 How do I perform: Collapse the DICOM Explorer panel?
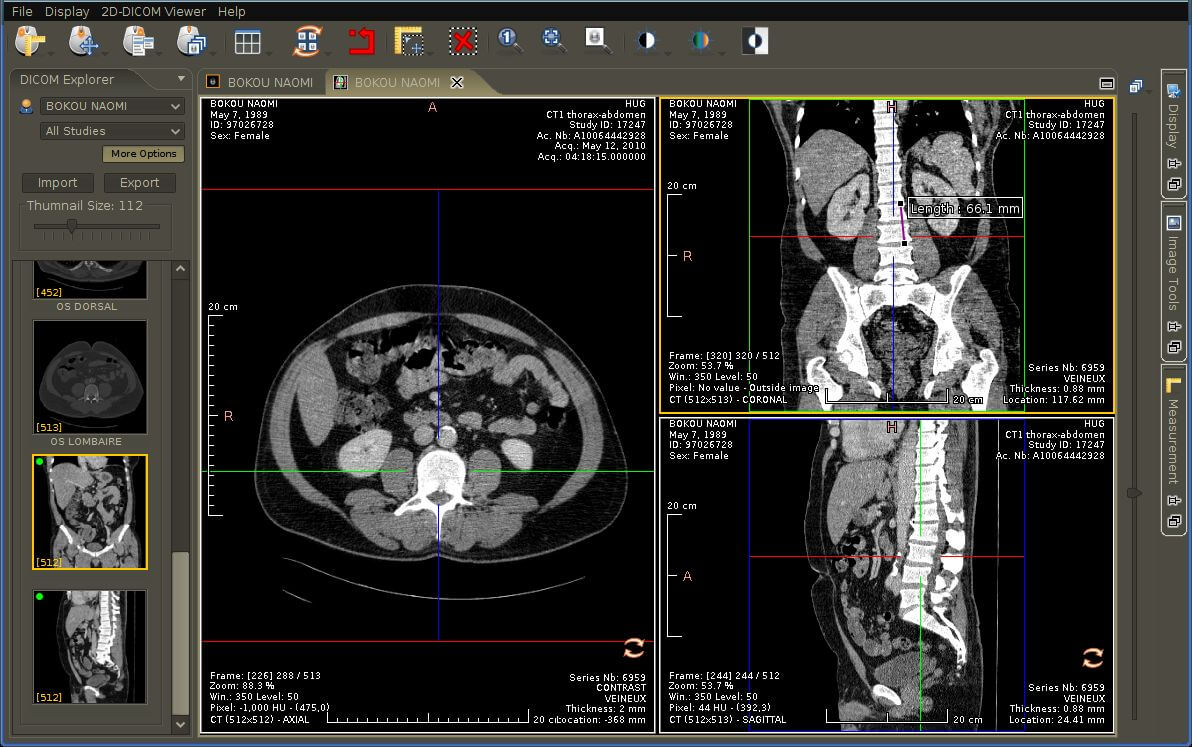(x=180, y=79)
